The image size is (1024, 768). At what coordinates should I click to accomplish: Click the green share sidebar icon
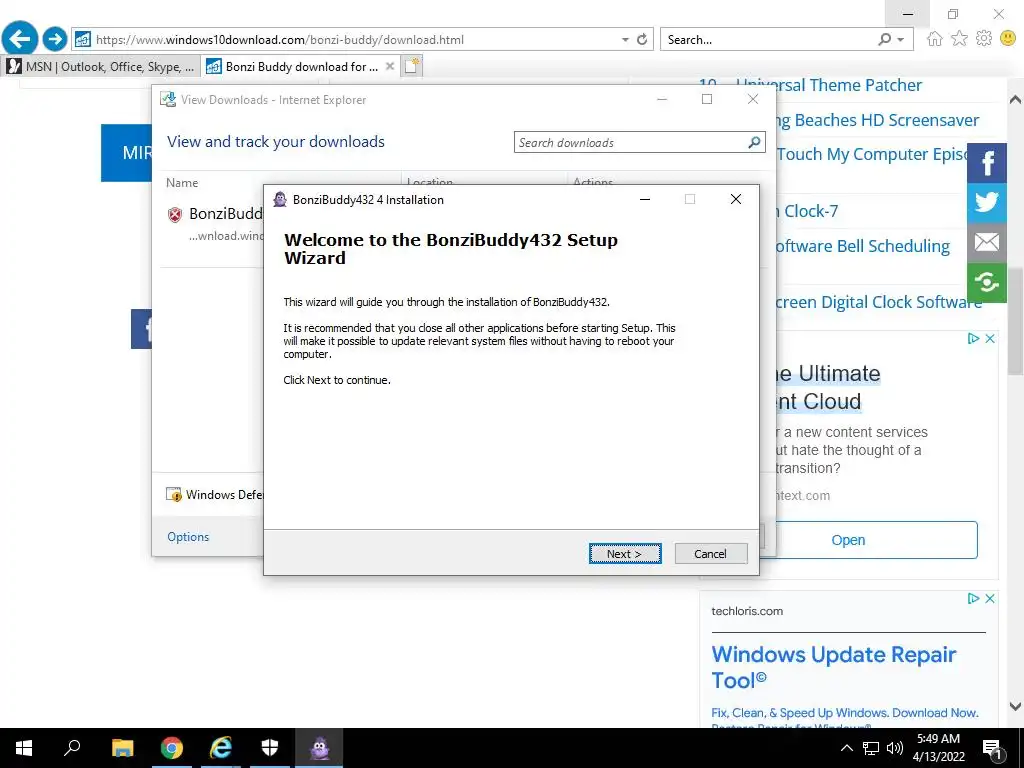click(987, 283)
